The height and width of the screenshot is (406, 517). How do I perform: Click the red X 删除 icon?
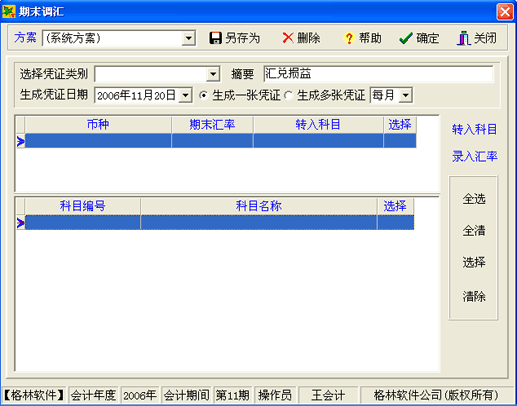288,38
